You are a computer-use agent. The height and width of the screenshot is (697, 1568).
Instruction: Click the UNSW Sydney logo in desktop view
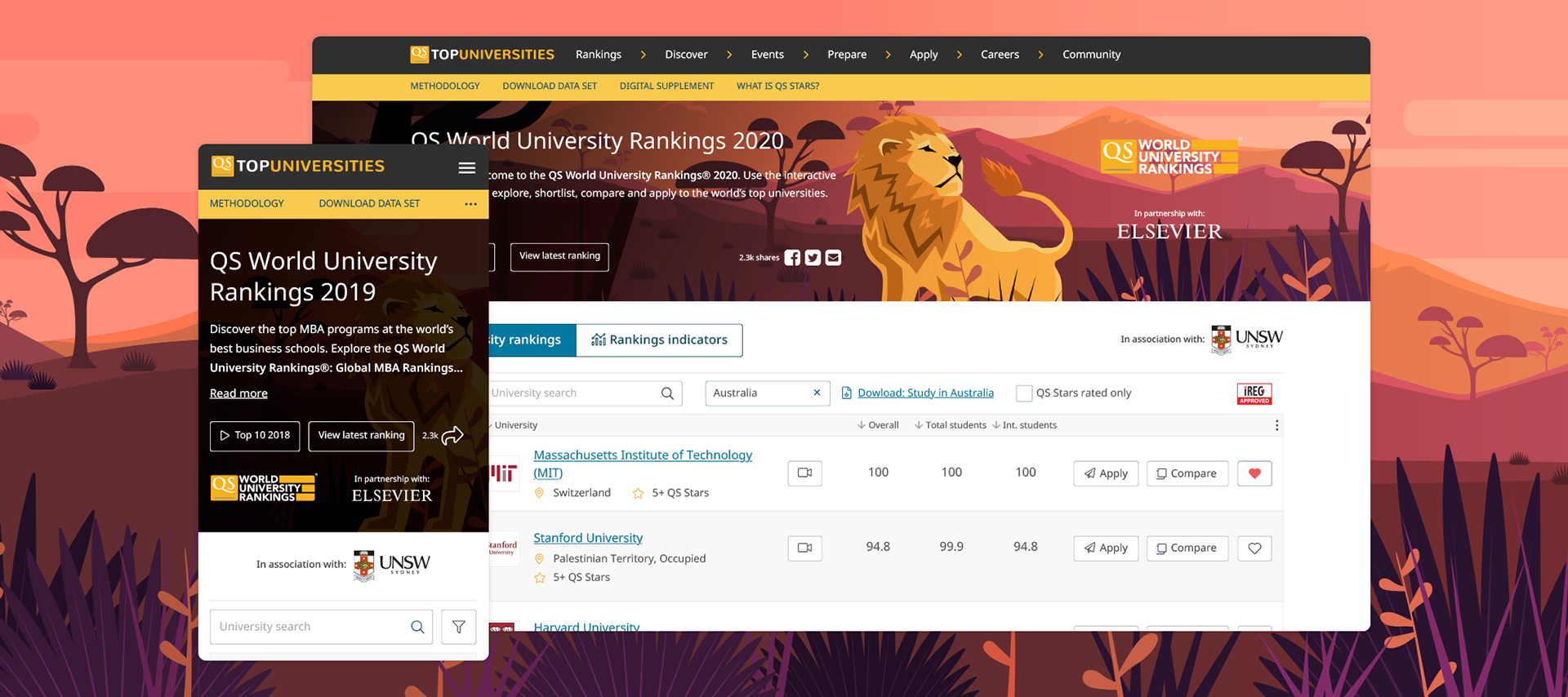[1247, 339]
